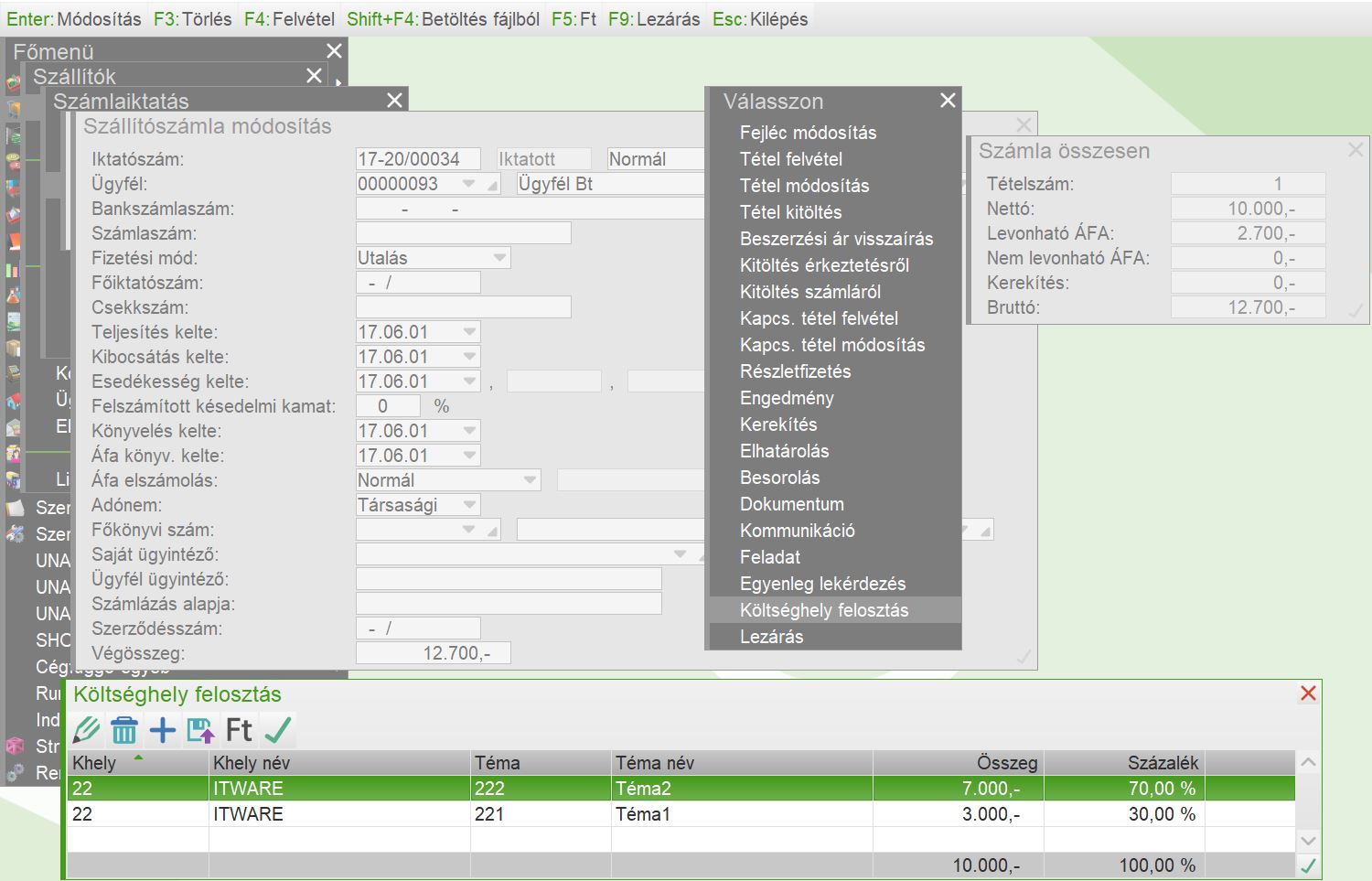
Task: Select the row cell "Téma1"
Action: 742,814
